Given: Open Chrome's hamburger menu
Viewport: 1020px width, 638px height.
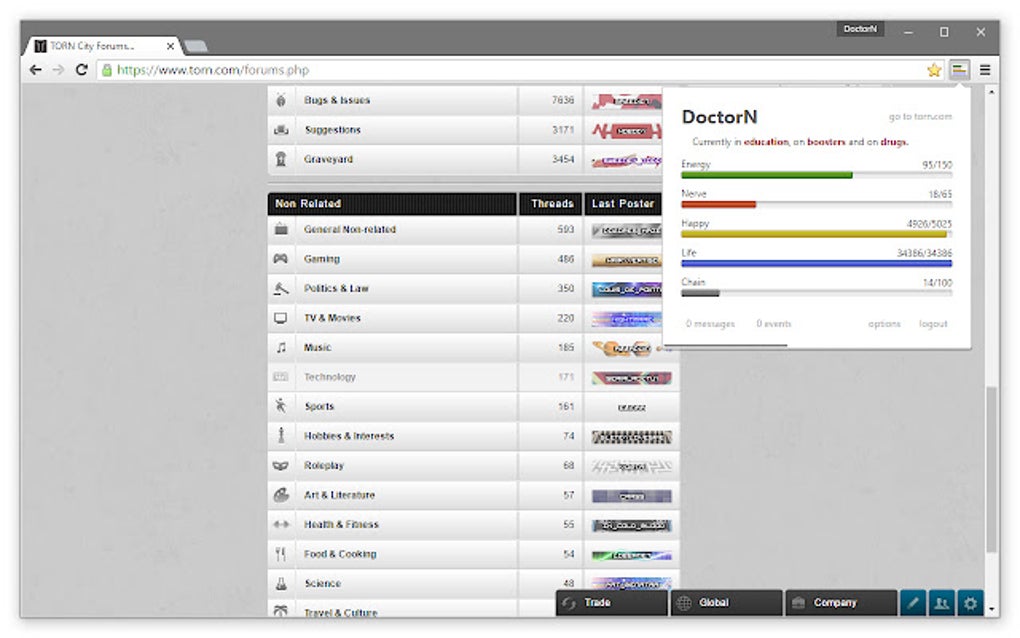Looking at the screenshot, I should tap(985, 70).
